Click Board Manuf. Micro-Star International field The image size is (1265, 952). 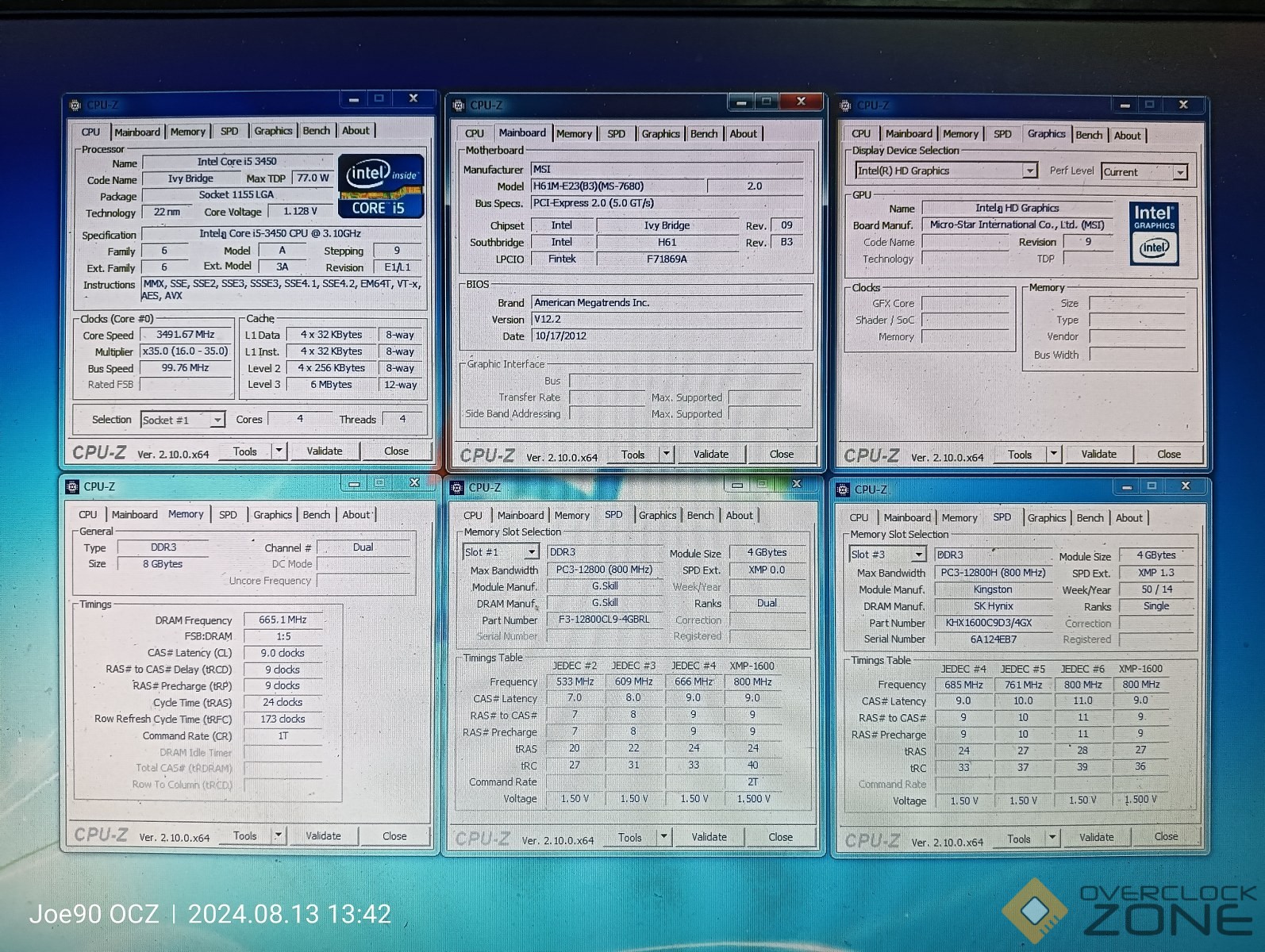(1017, 225)
